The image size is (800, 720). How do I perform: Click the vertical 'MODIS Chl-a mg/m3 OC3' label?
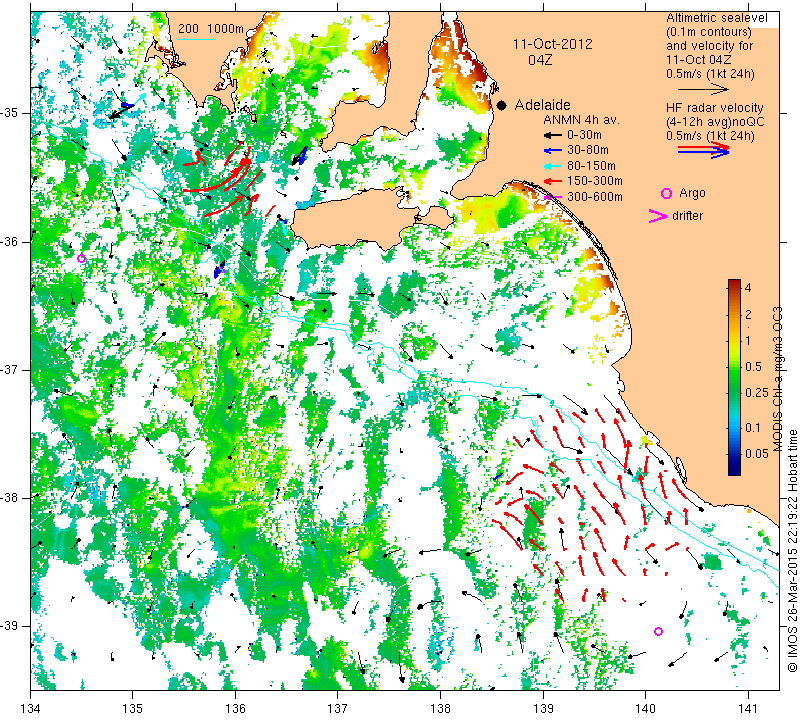778,379
